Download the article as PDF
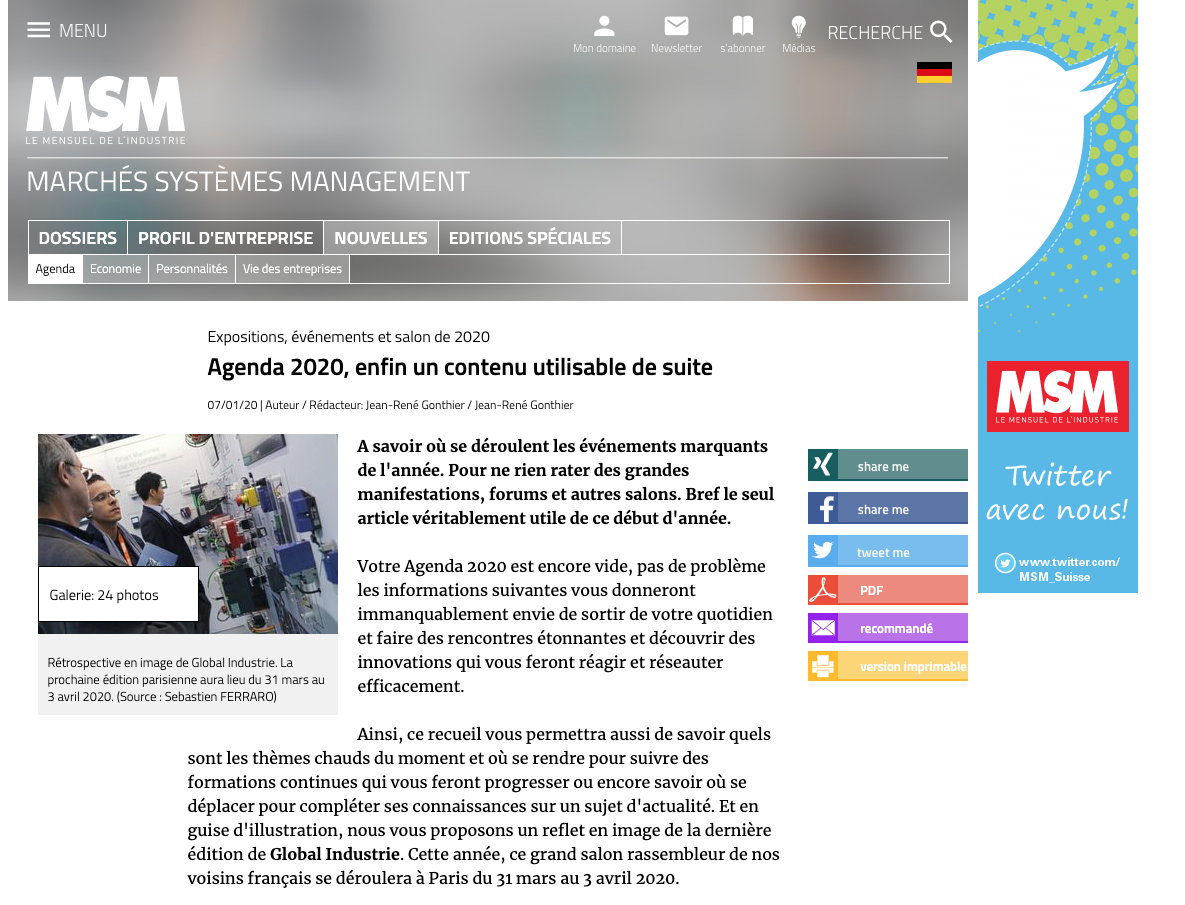This screenshot has width=1185, height=905. 887,590
